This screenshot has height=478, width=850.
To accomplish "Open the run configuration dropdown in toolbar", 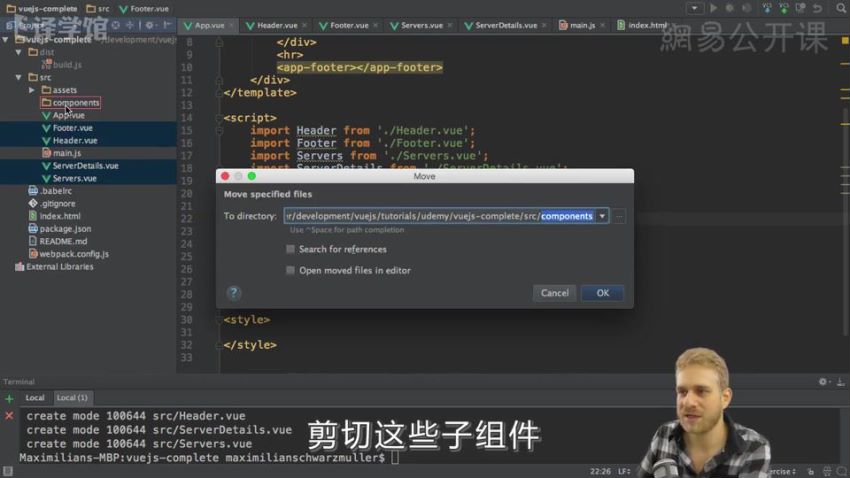I will pyautogui.click(x=694, y=8).
